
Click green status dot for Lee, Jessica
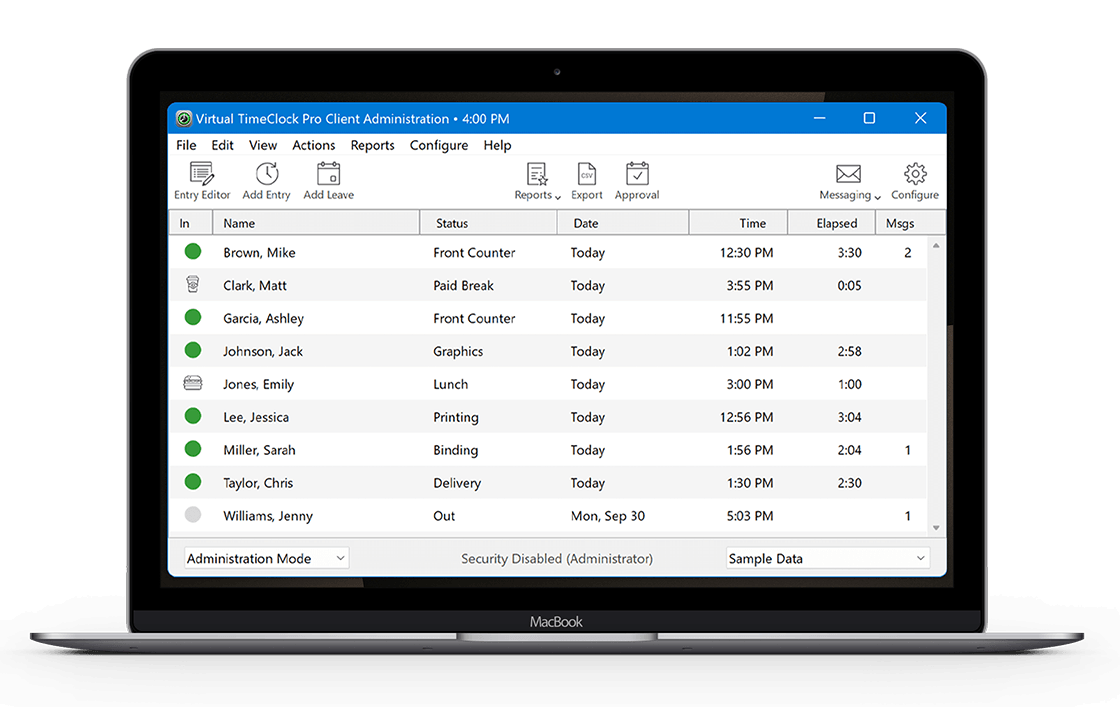coord(193,416)
